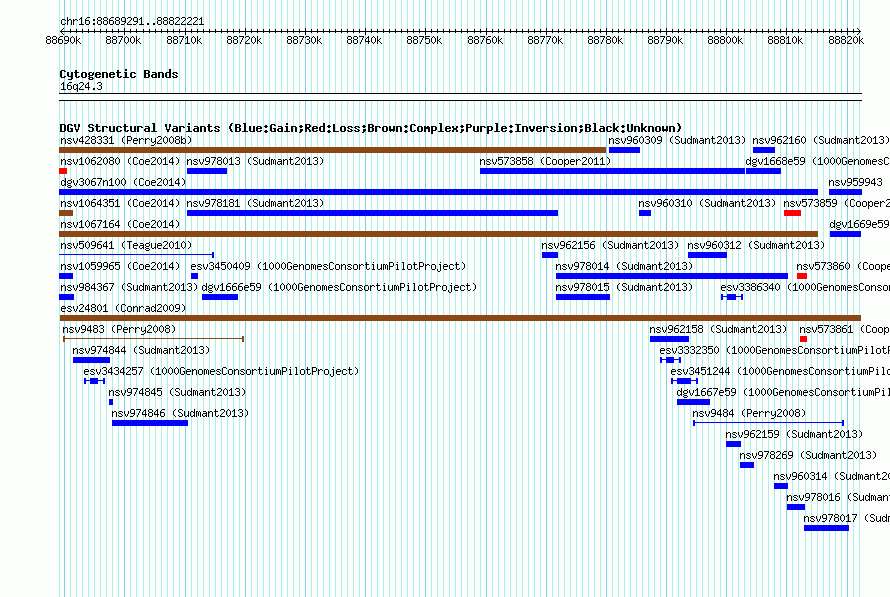This screenshot has height=597, width=890.
Task: Click the brown esv24801 (Conrad2009) bar
Action: click(x=460, y=318)
